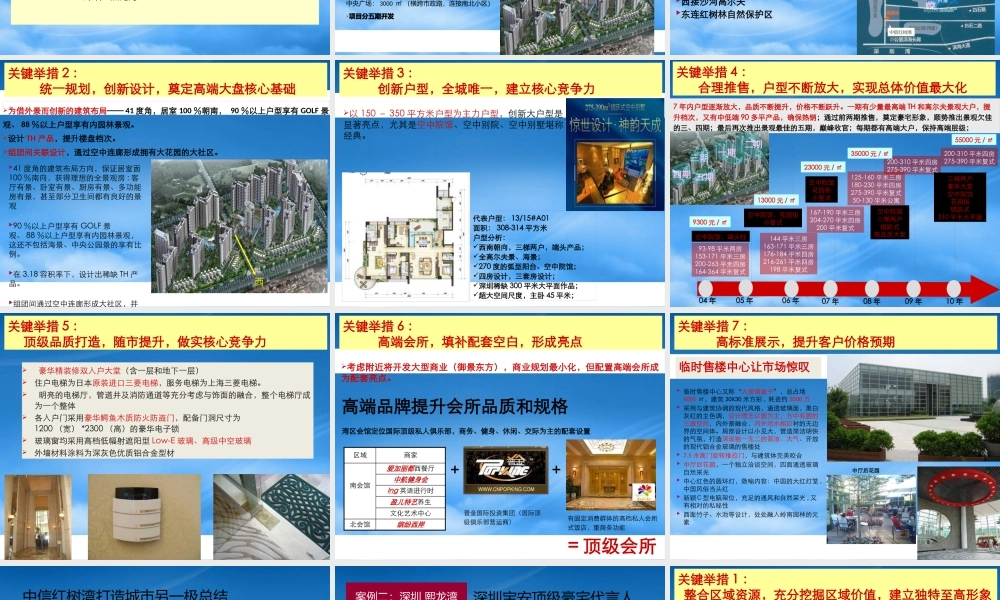The width and height of the screenshot is (1000, 600).
Task: Click the elevator lobby photo in 关键举措5
Action: coord(38,516)
